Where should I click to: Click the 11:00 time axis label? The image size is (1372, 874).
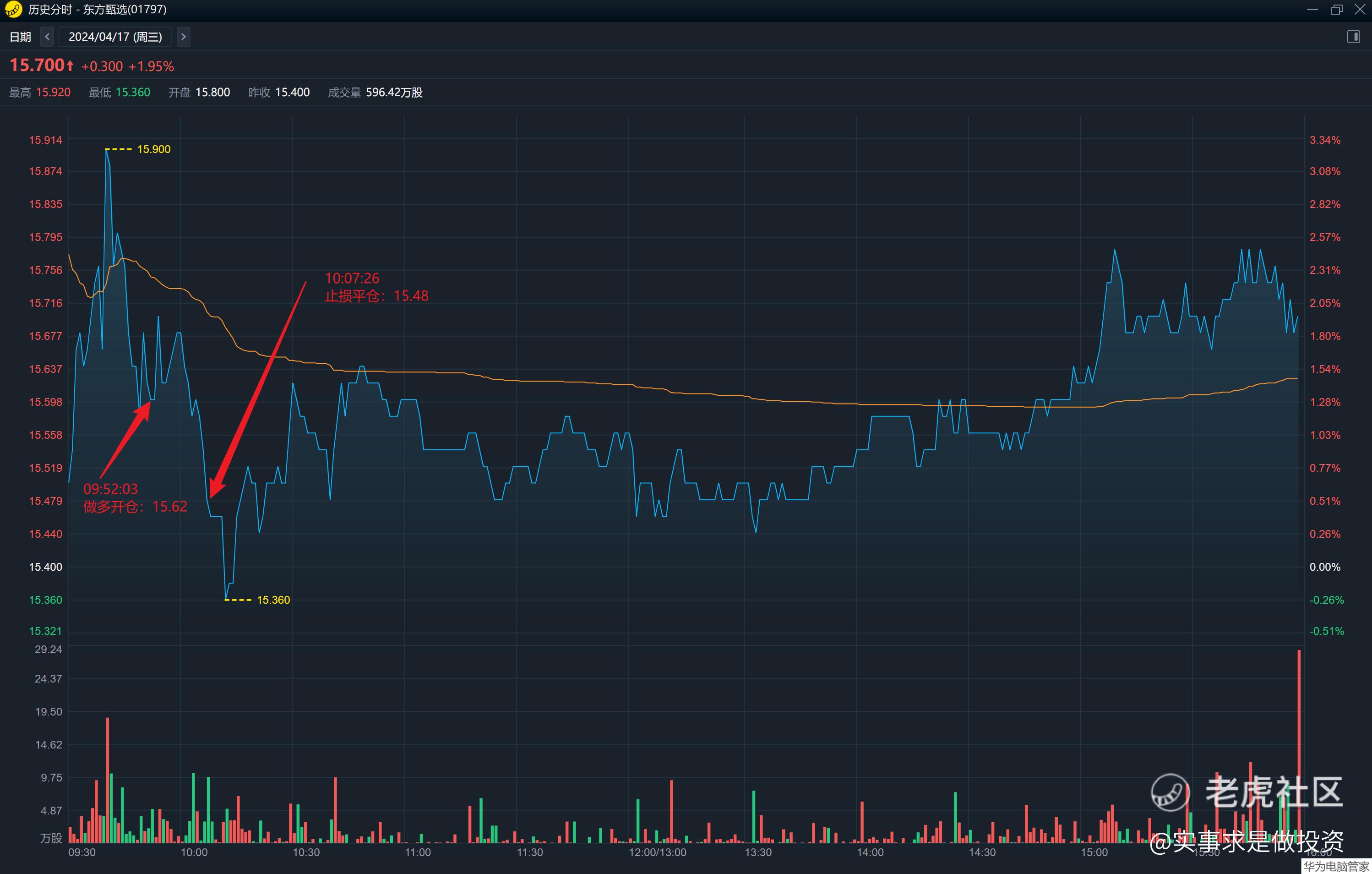(x=418, y=853)
